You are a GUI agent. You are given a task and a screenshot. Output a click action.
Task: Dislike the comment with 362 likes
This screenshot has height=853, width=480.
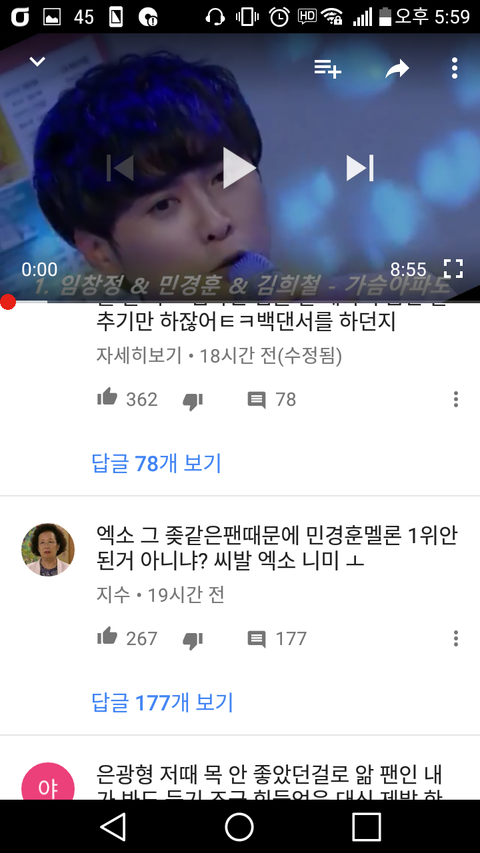click(192, 401)
